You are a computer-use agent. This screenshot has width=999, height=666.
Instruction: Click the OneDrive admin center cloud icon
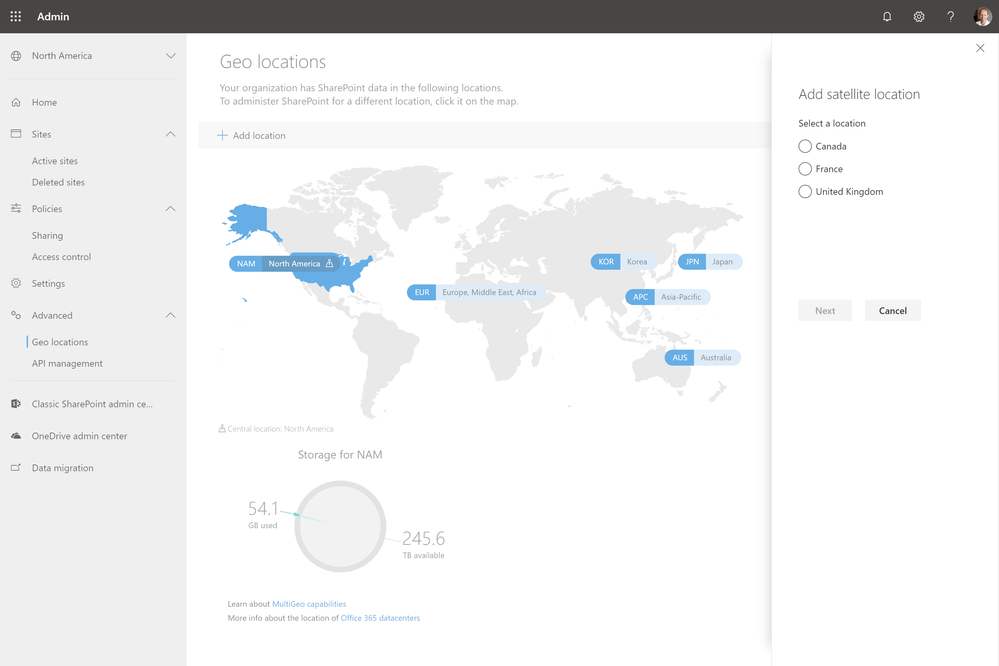[16, 436]
